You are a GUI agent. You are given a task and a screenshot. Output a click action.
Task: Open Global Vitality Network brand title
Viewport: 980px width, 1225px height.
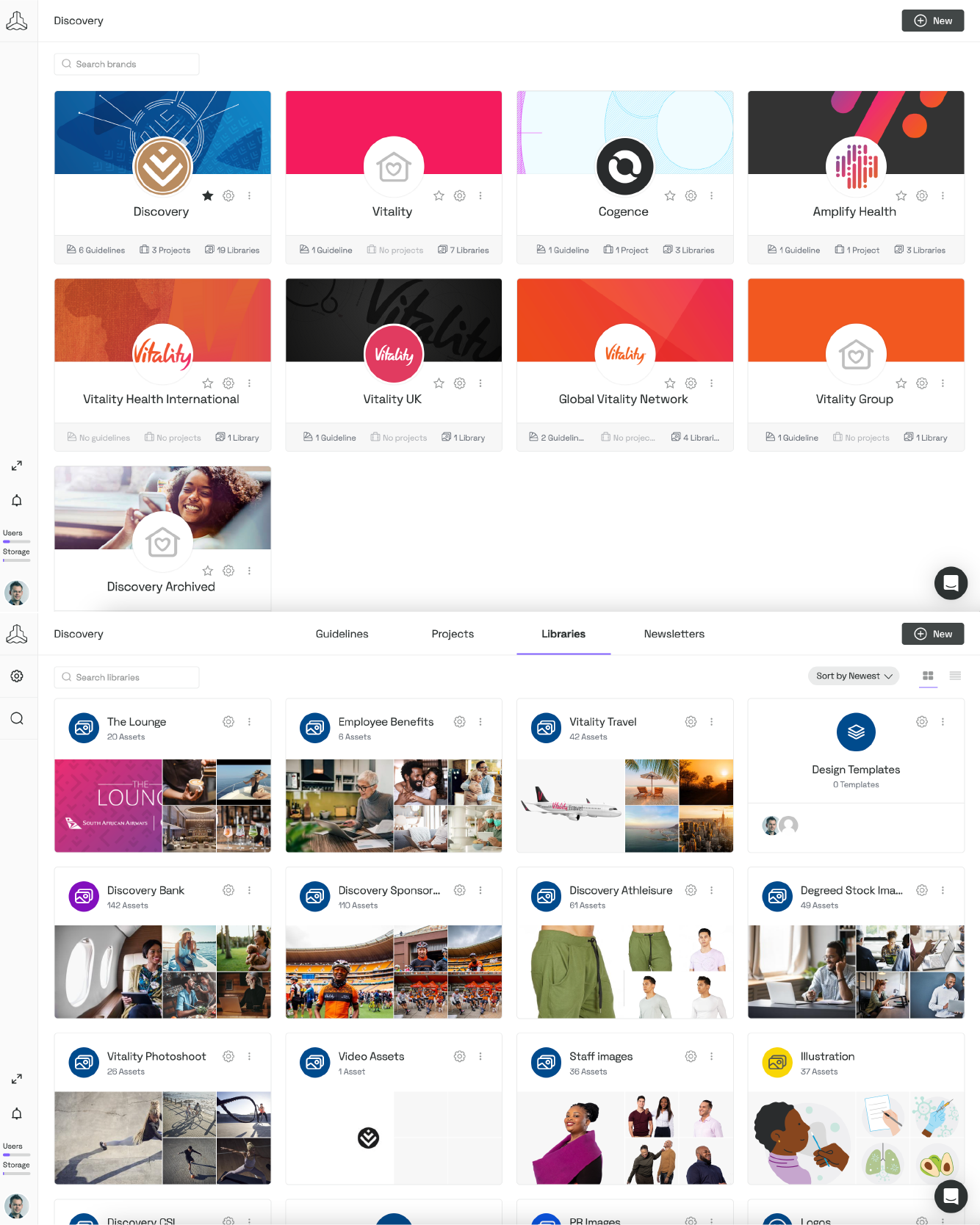click(x=624, y=400)
